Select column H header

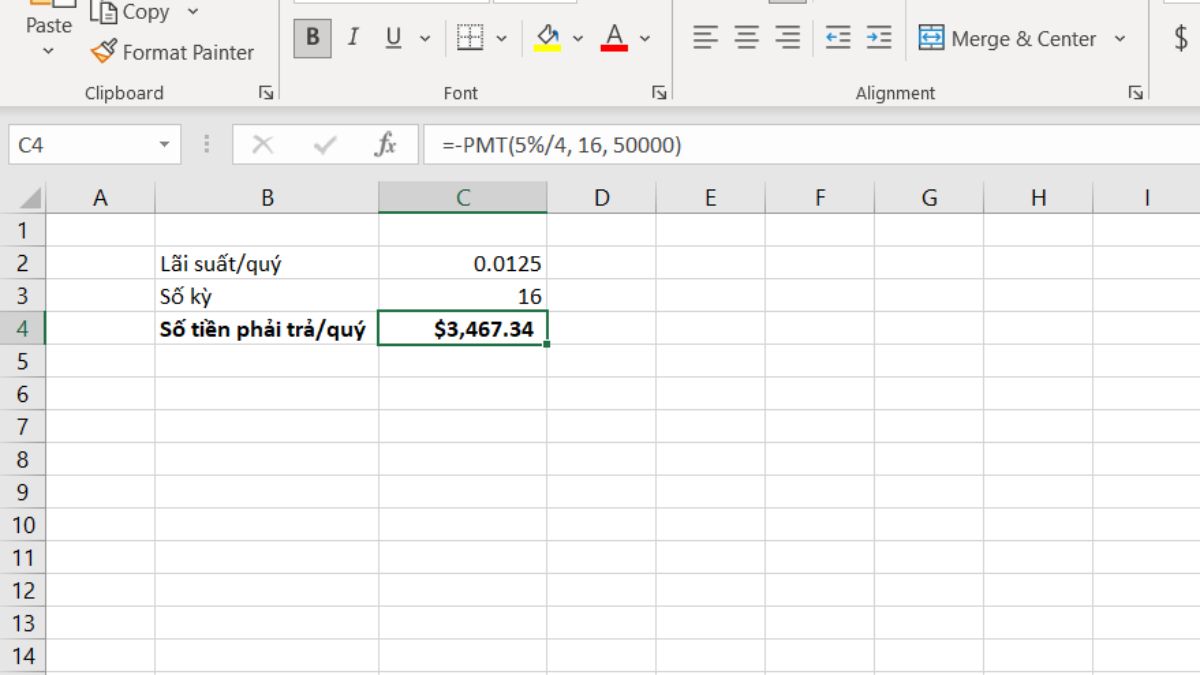pos(1038,198)
